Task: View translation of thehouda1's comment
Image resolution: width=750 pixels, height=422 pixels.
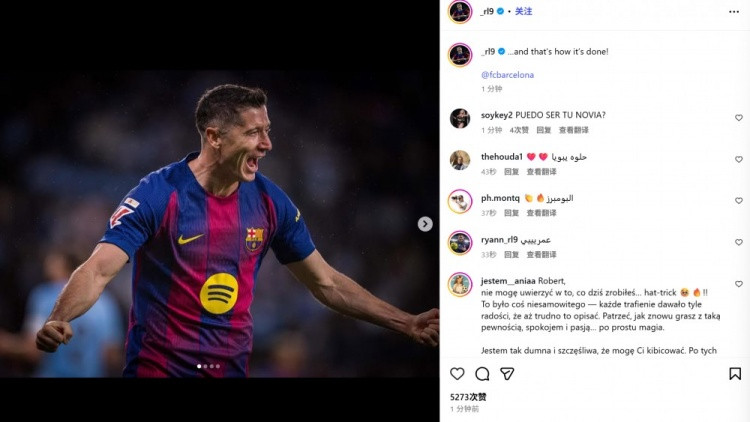Action: pos(541,171)
